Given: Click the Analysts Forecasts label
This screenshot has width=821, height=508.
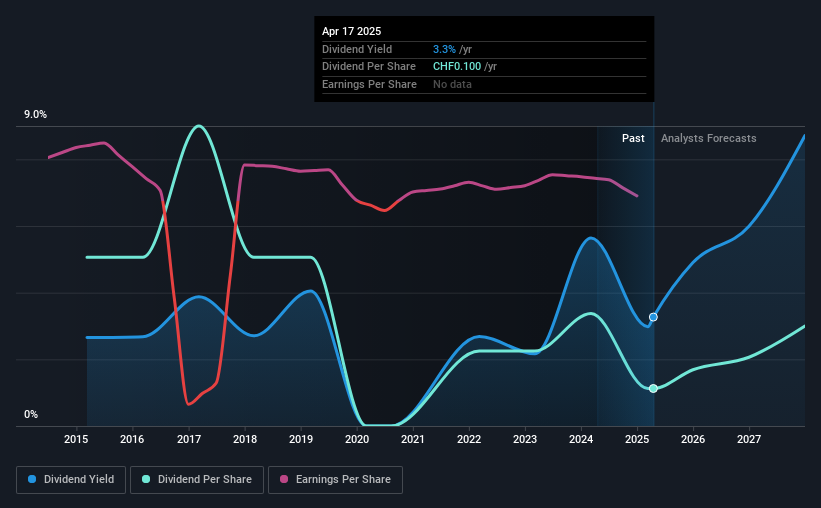Looking at the screenshot, I should 708,138.
